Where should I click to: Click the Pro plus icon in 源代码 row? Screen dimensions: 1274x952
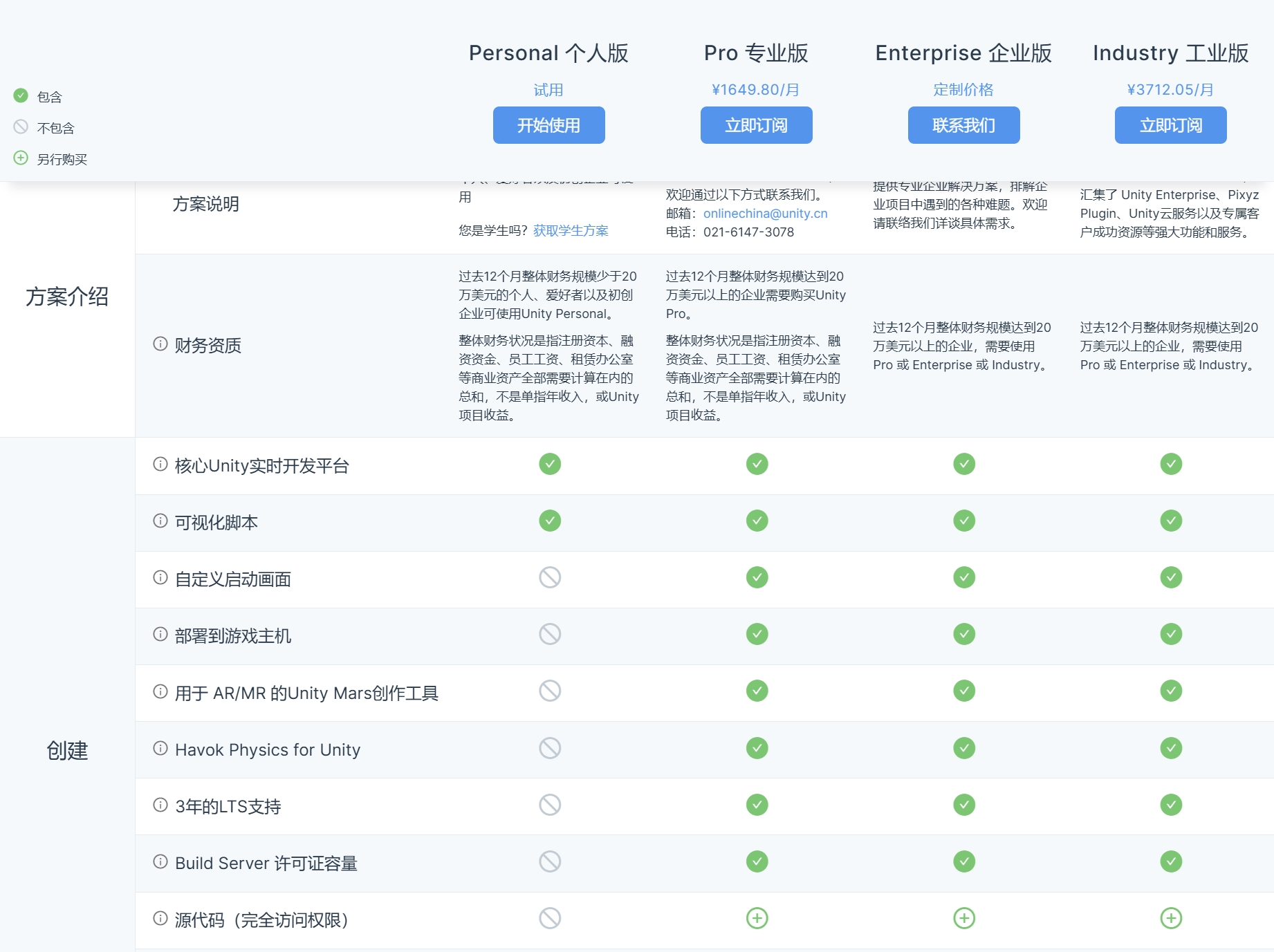click(x=757, y=918)
